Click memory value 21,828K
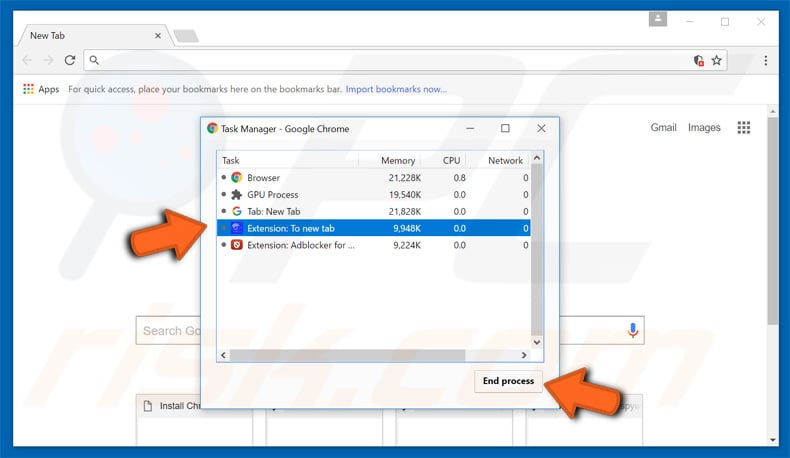 pyautogui.click(x=405, y=212)
